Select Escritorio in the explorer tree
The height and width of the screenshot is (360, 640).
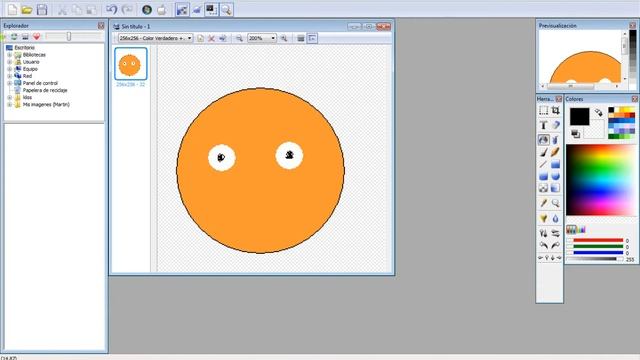(x=24, y=48)
